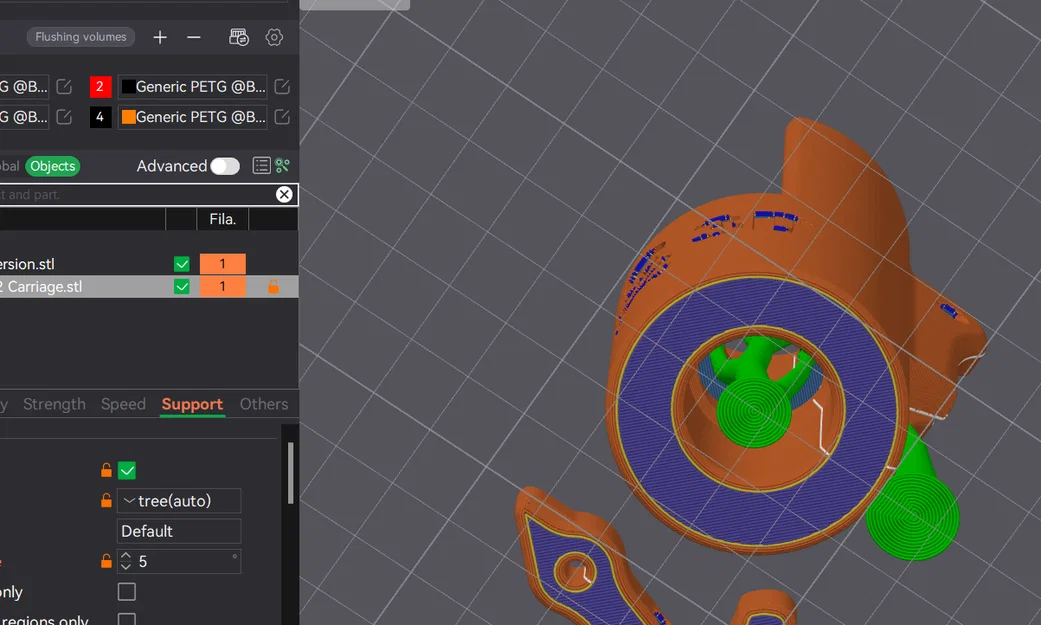Screen dimensions: 1041x625
Task: Open the Default support style dropdown
Action: click(179, 531)
